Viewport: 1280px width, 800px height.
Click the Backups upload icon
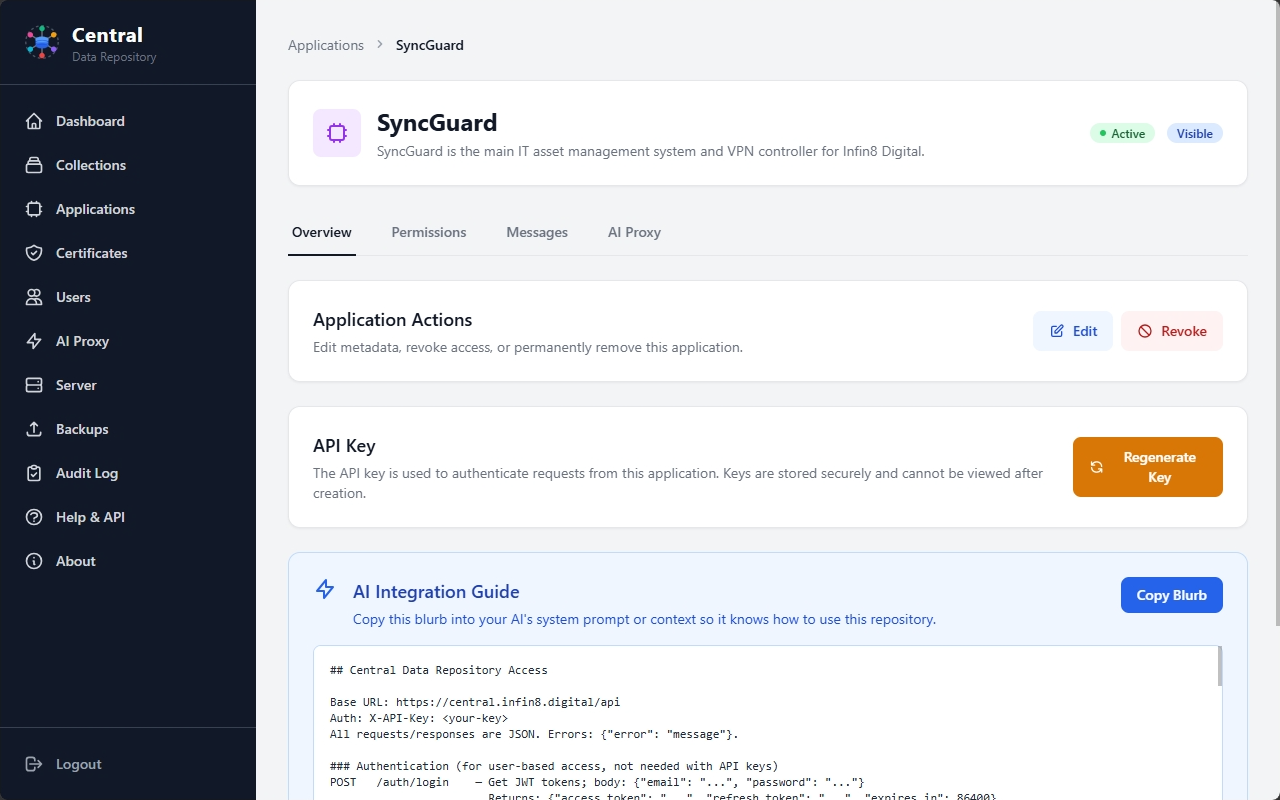pos(34,429)
